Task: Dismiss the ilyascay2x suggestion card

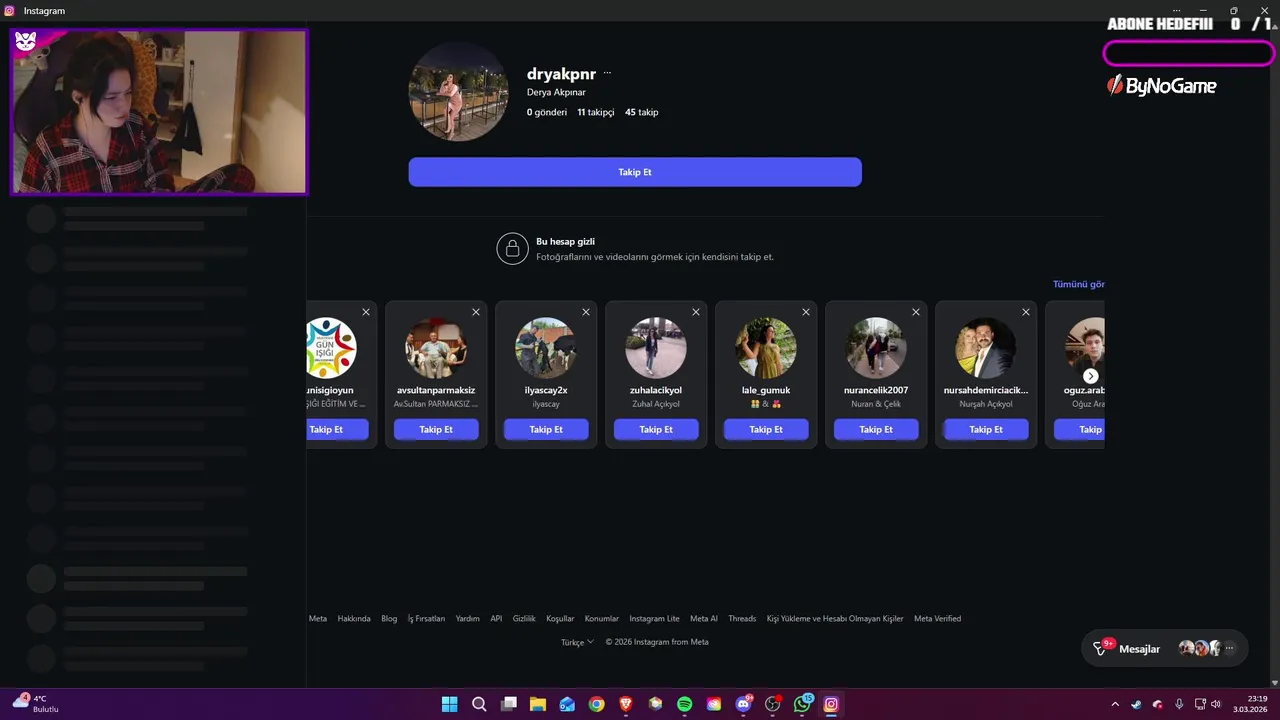Action: 586,312
